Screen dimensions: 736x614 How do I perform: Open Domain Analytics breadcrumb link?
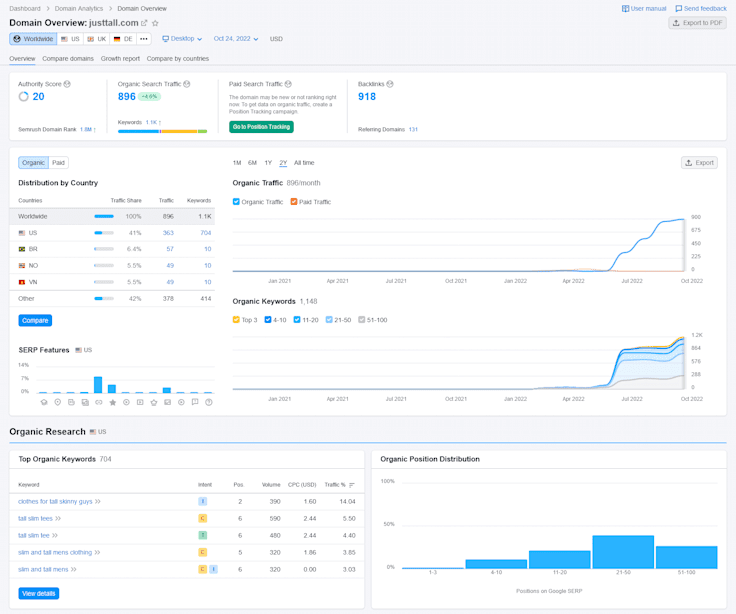coord(79,8)
